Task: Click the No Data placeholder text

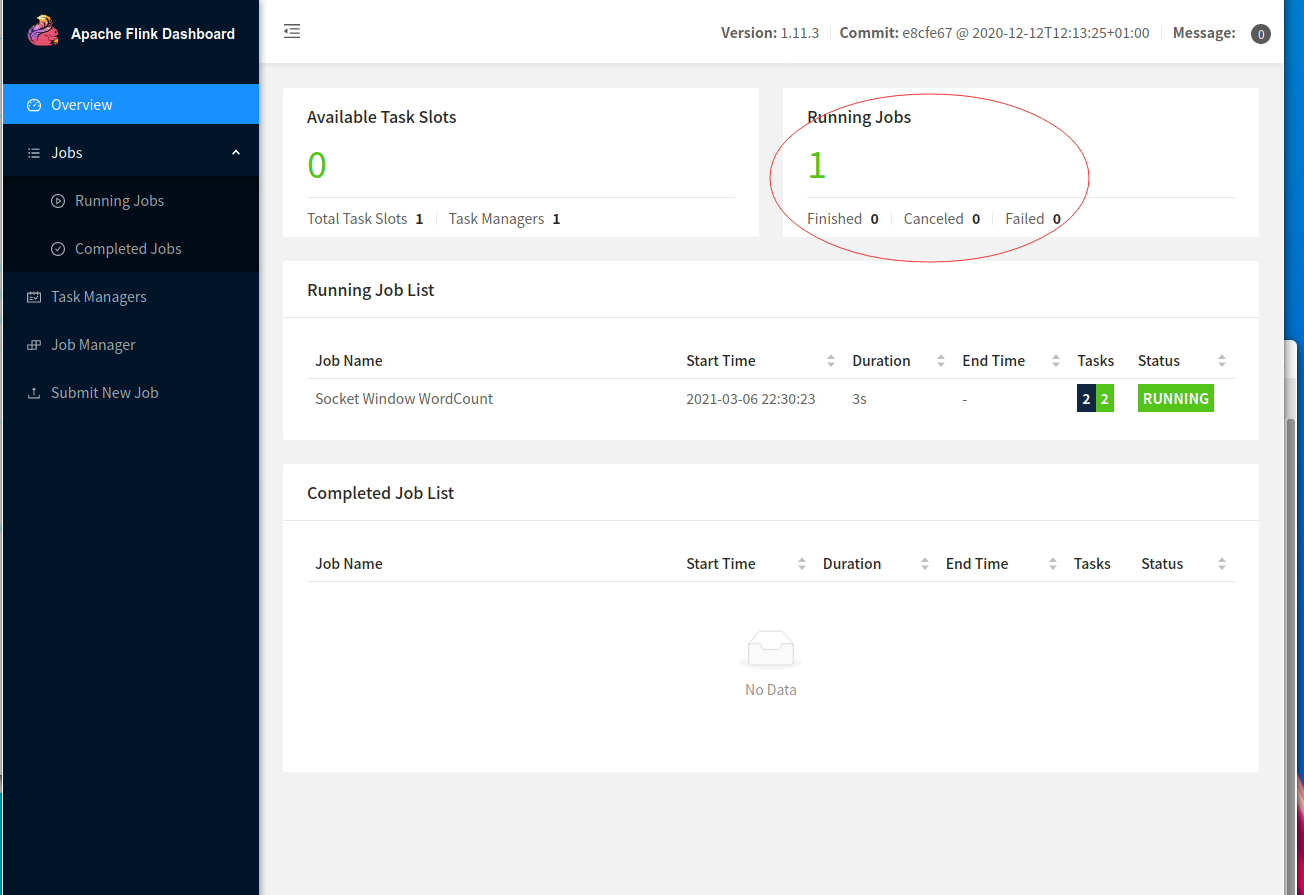Action: click(x=771, y=690)
